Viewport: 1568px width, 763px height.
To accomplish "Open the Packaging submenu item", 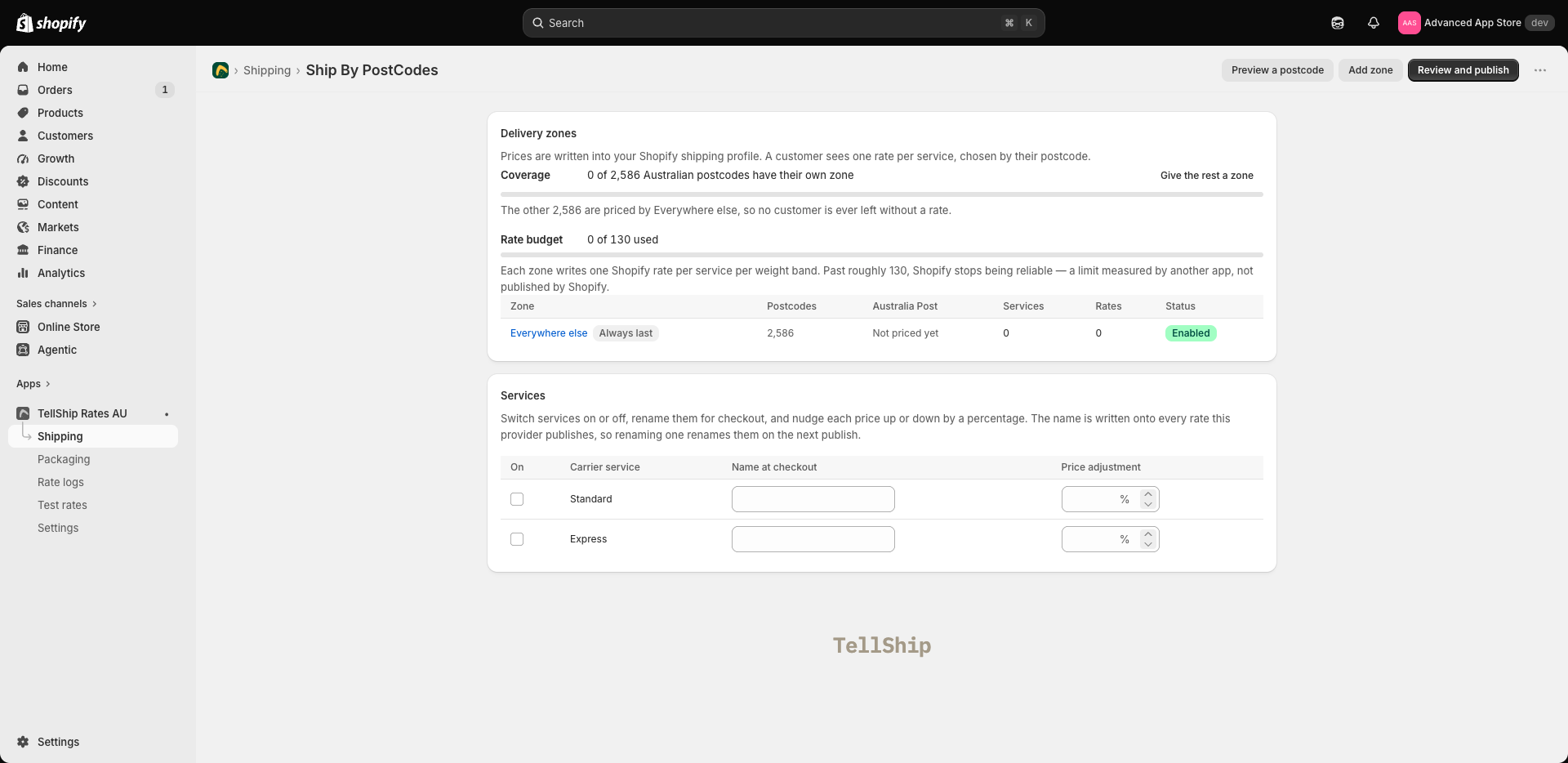I will pos(64,459).
